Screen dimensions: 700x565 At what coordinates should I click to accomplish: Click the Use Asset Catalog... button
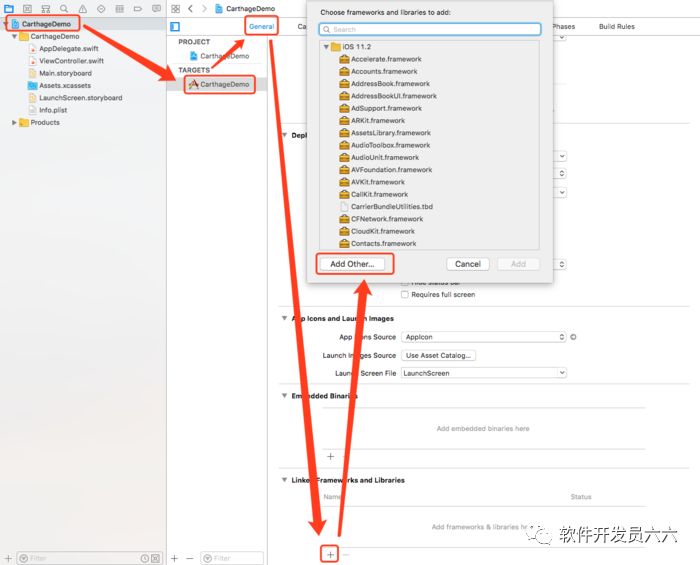(x=438, y=355)
